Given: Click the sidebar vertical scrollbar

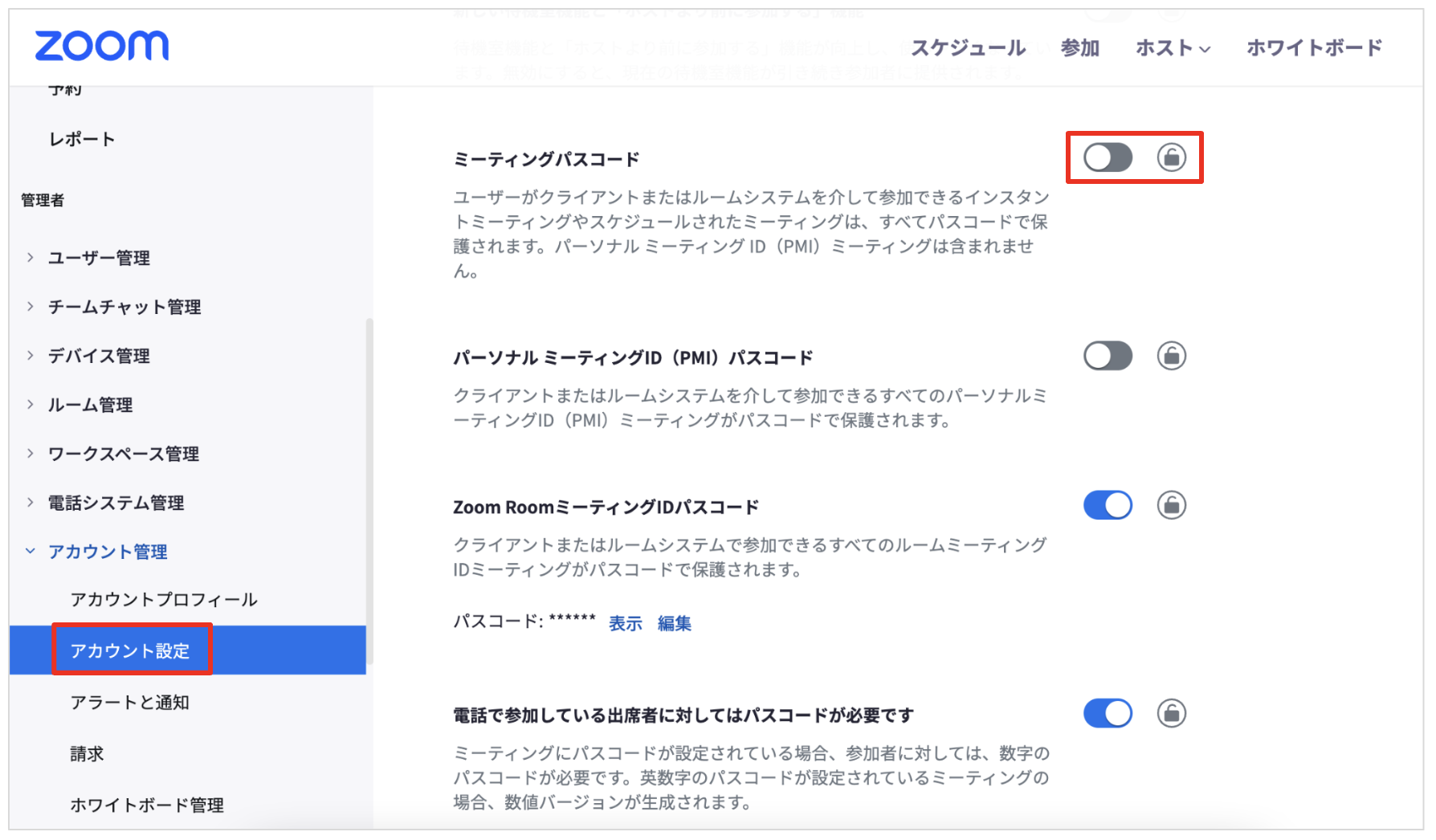Looking at the screenshot, I should click(x=369, y=490).
